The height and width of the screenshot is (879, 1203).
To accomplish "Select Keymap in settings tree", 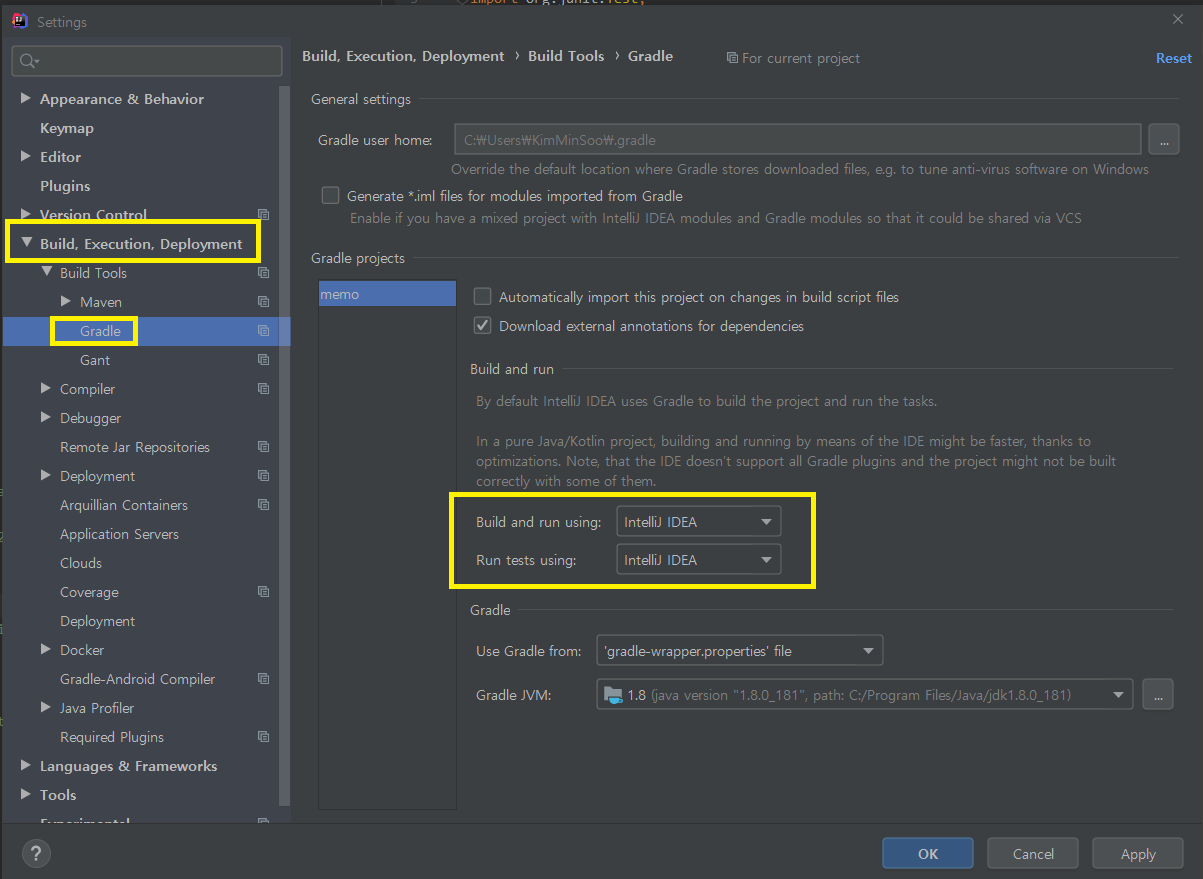I will (x=67, y=128).
